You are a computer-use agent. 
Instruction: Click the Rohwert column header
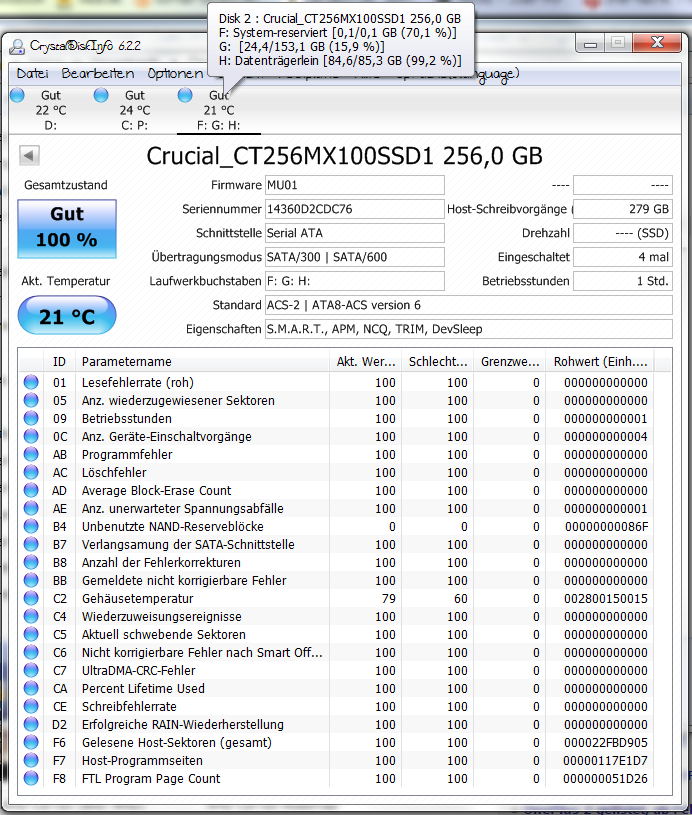pos(600,361)
